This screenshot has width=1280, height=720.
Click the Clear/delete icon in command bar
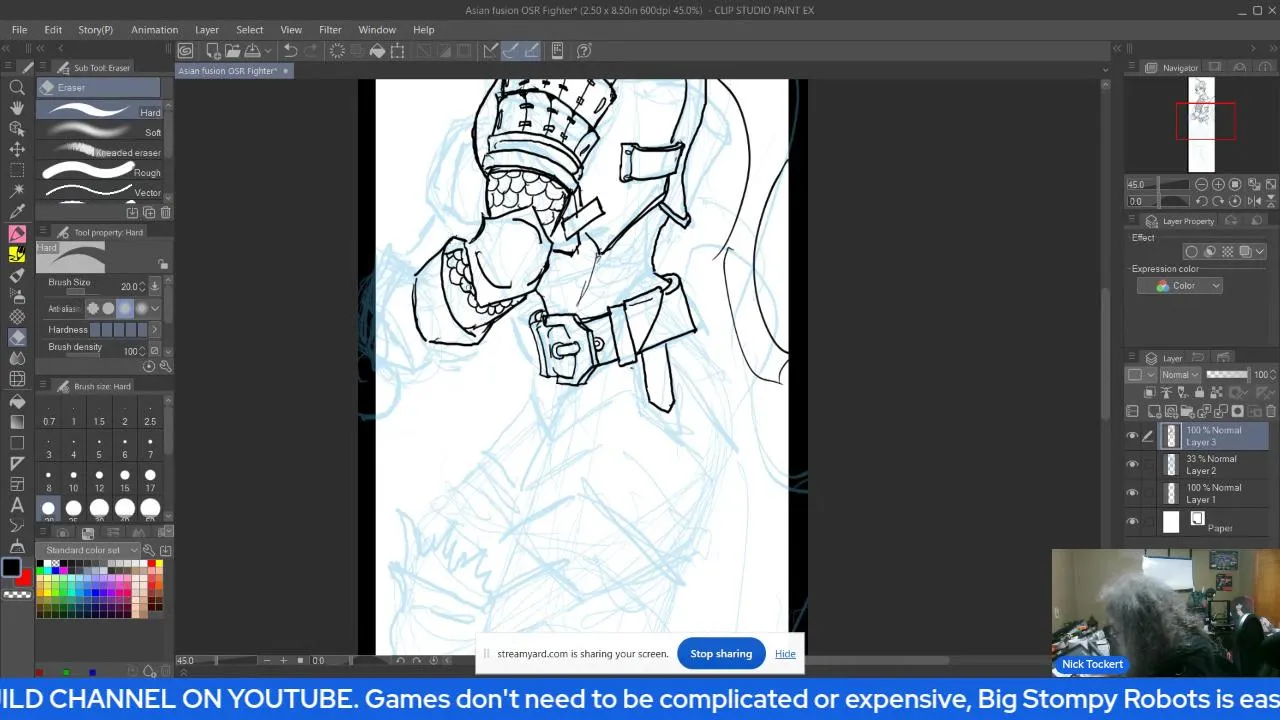[x=337, y=50]
